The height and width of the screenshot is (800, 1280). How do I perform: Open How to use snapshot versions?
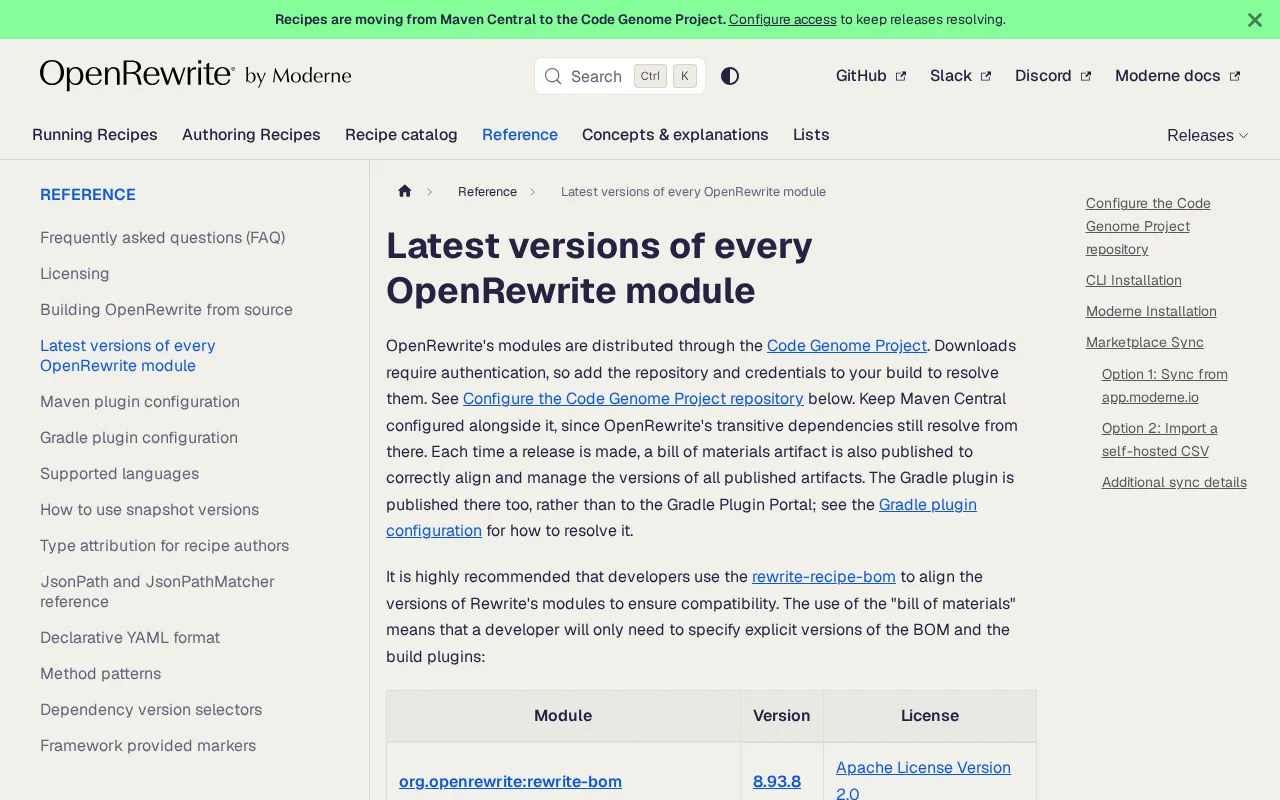point(149,509)
